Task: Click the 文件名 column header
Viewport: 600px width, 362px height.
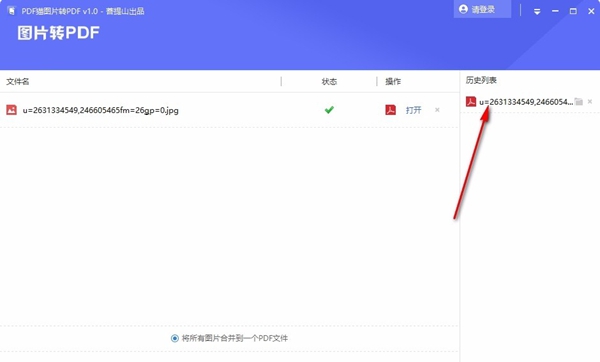Action: pyautogui.click(x=18, y=81)
